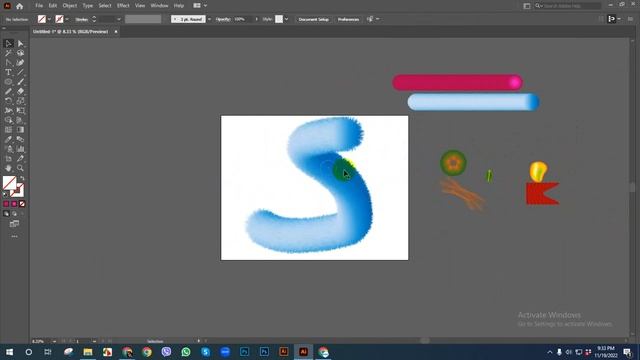The image size is (640, 360).
Task: Select the Shape Builder tool
Action: point(9,120)
